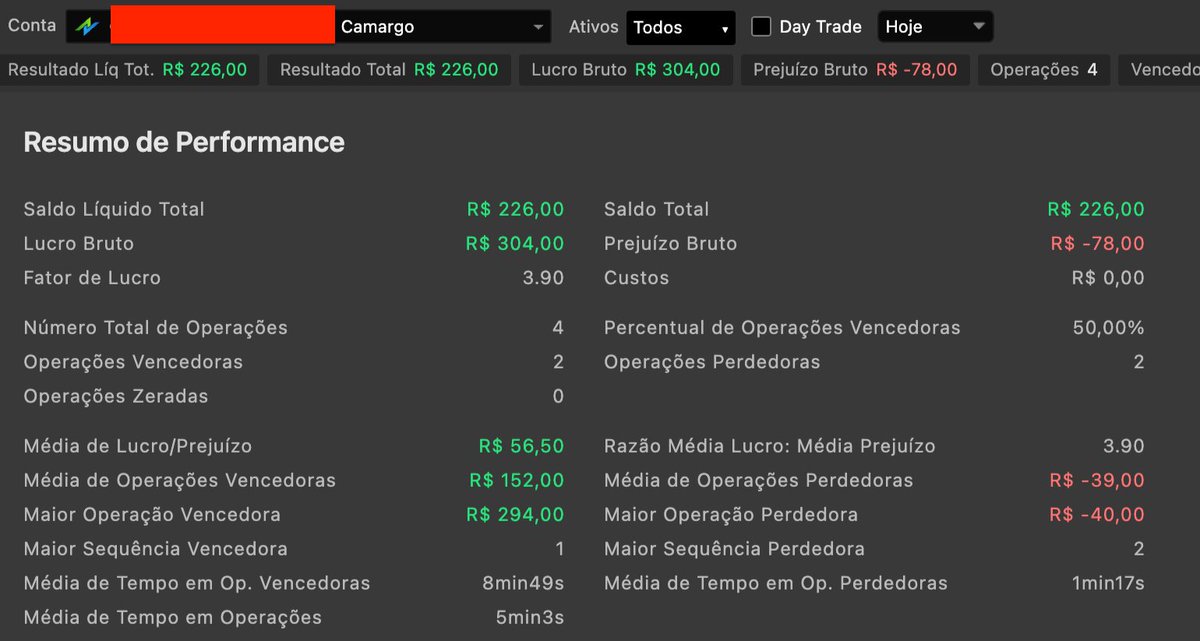Click the Operações 4 summary chip
The width and height of the screenshot is (1200, 641).
point(1044,70)
